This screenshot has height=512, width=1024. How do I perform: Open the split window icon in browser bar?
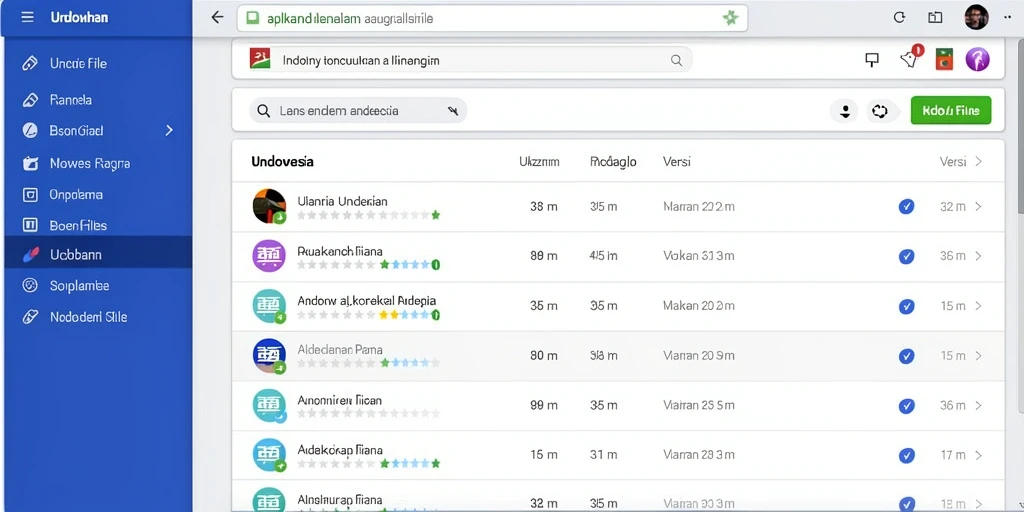coord(935,18)
